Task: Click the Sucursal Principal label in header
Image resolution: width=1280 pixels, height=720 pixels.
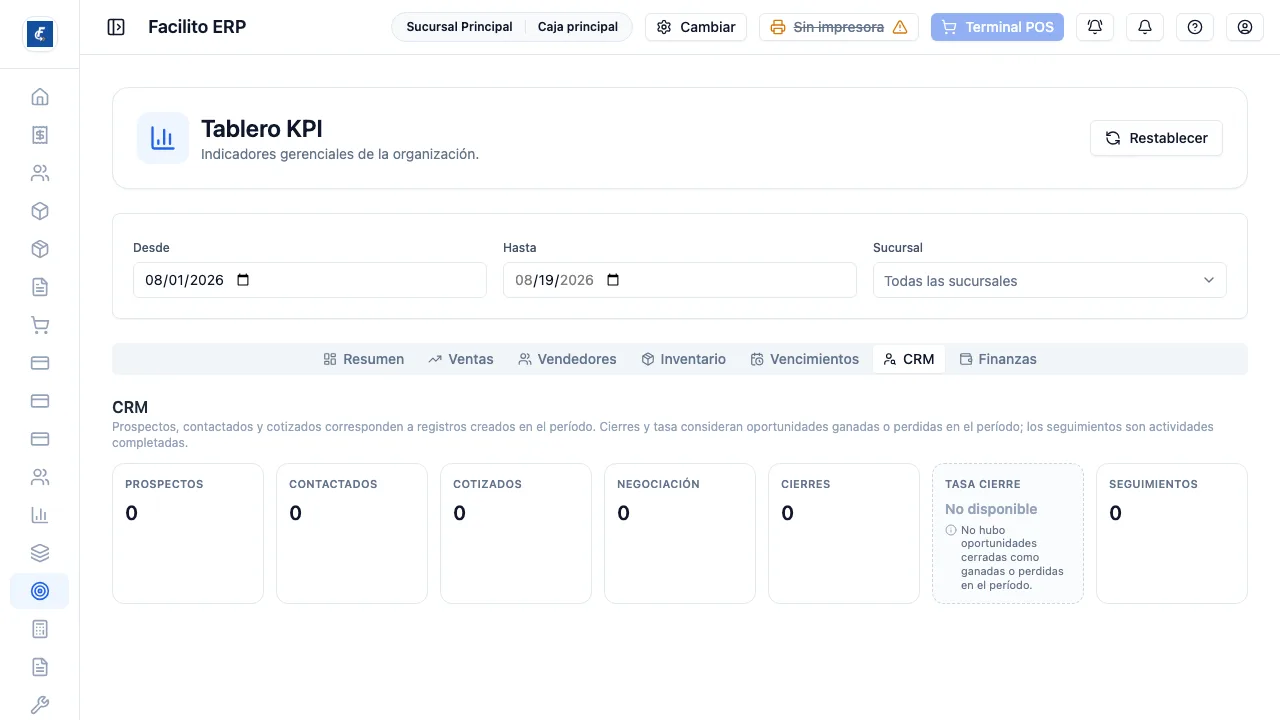Action: (x=459, y=27)
